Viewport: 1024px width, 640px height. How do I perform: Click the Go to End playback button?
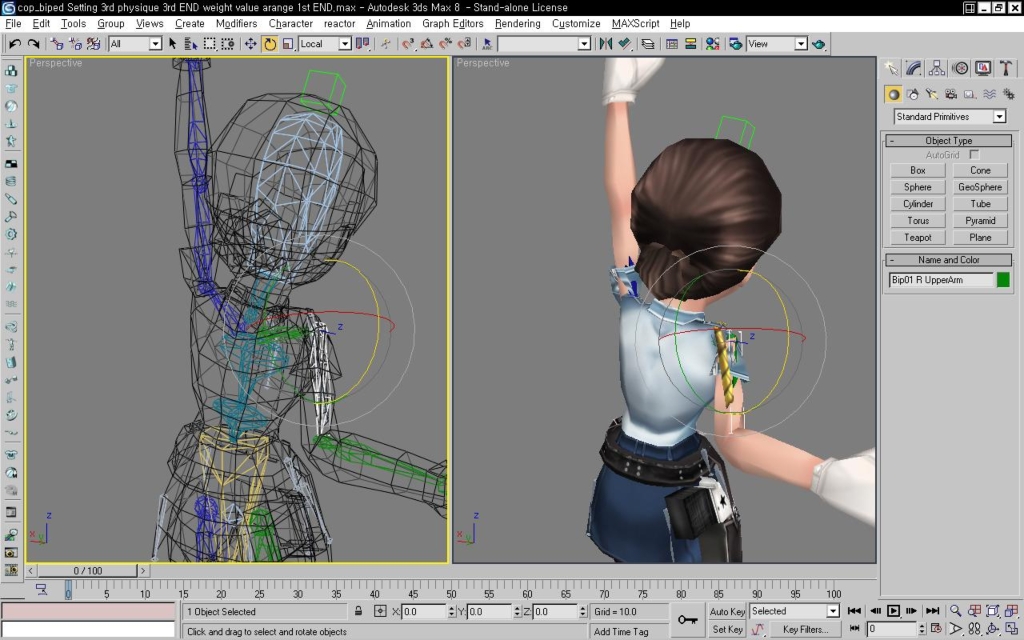933,611
